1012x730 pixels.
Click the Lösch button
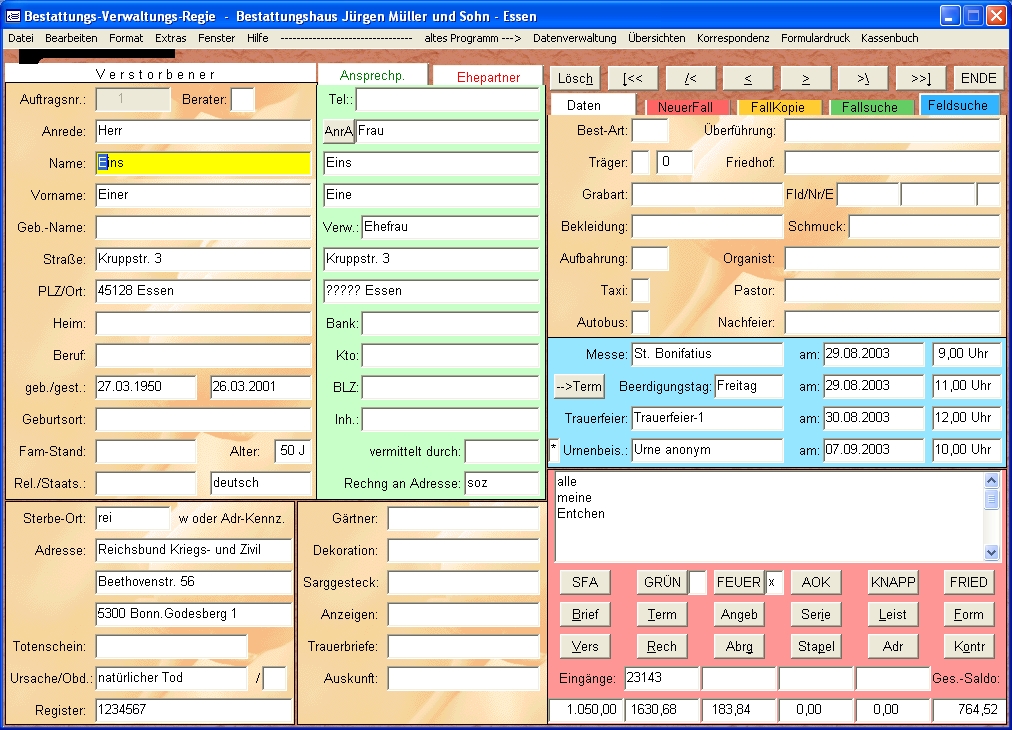575,79
